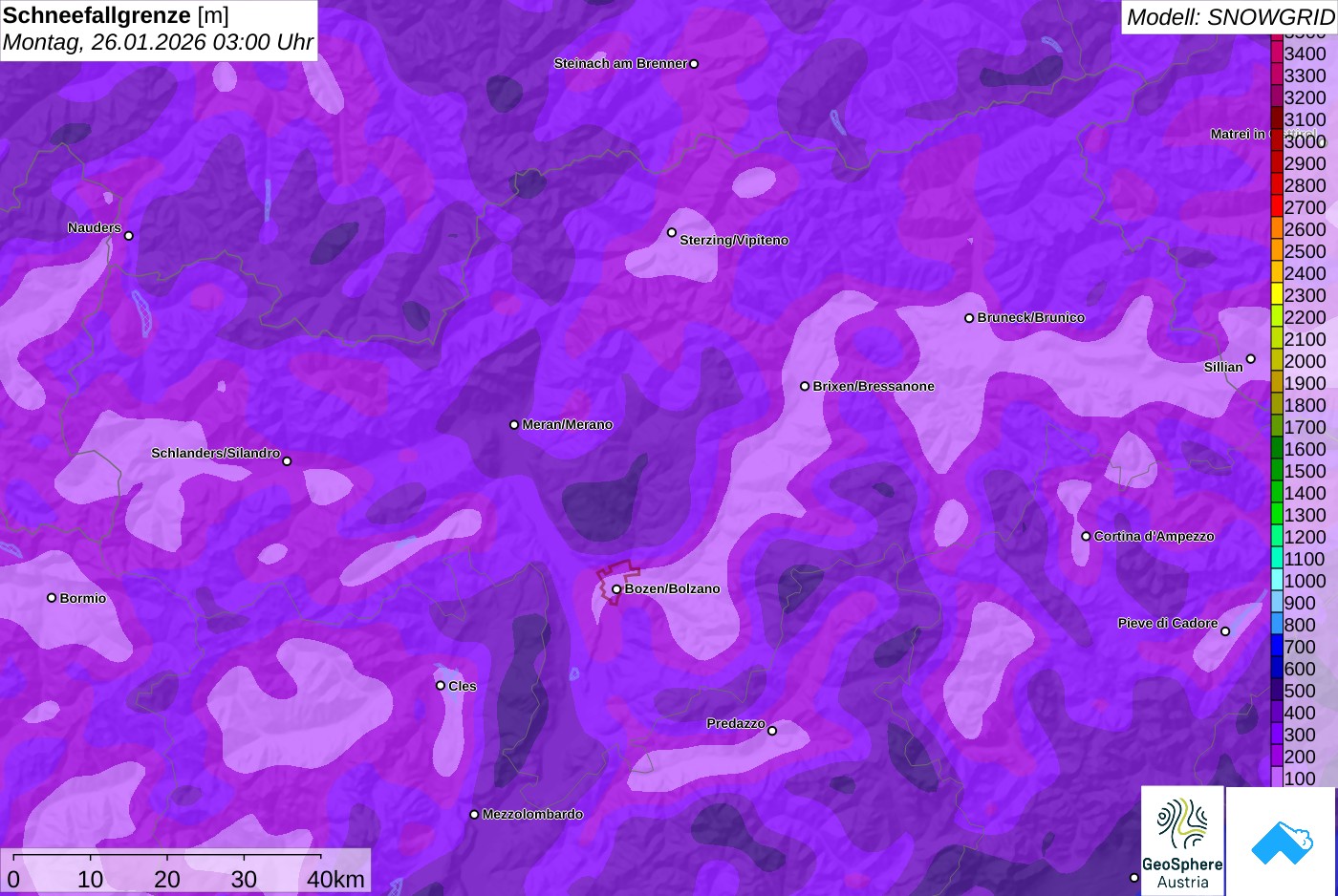Select the Sillian location marker dot

1251,359
